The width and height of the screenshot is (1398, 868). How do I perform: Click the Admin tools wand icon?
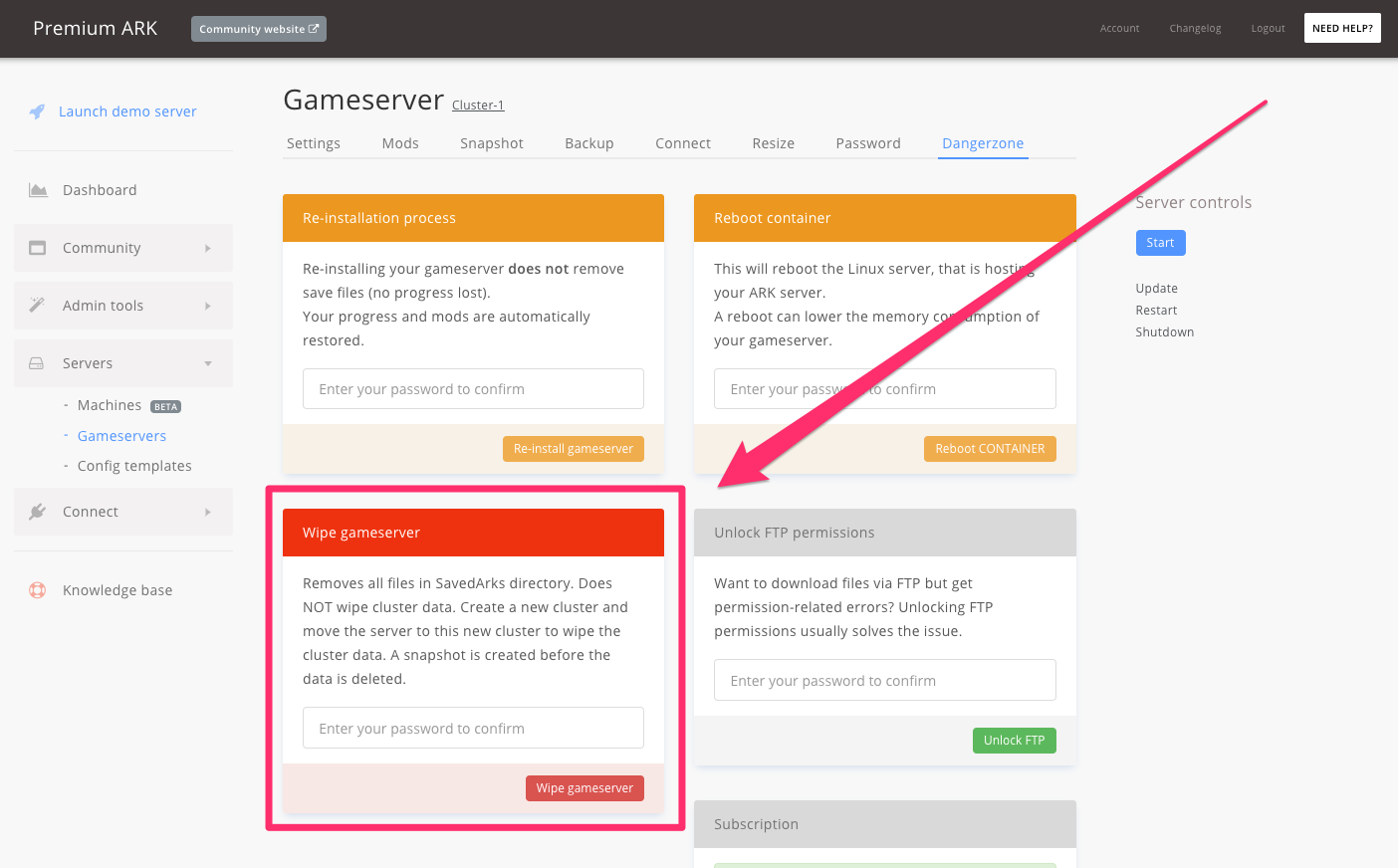[x=37, y=306]
